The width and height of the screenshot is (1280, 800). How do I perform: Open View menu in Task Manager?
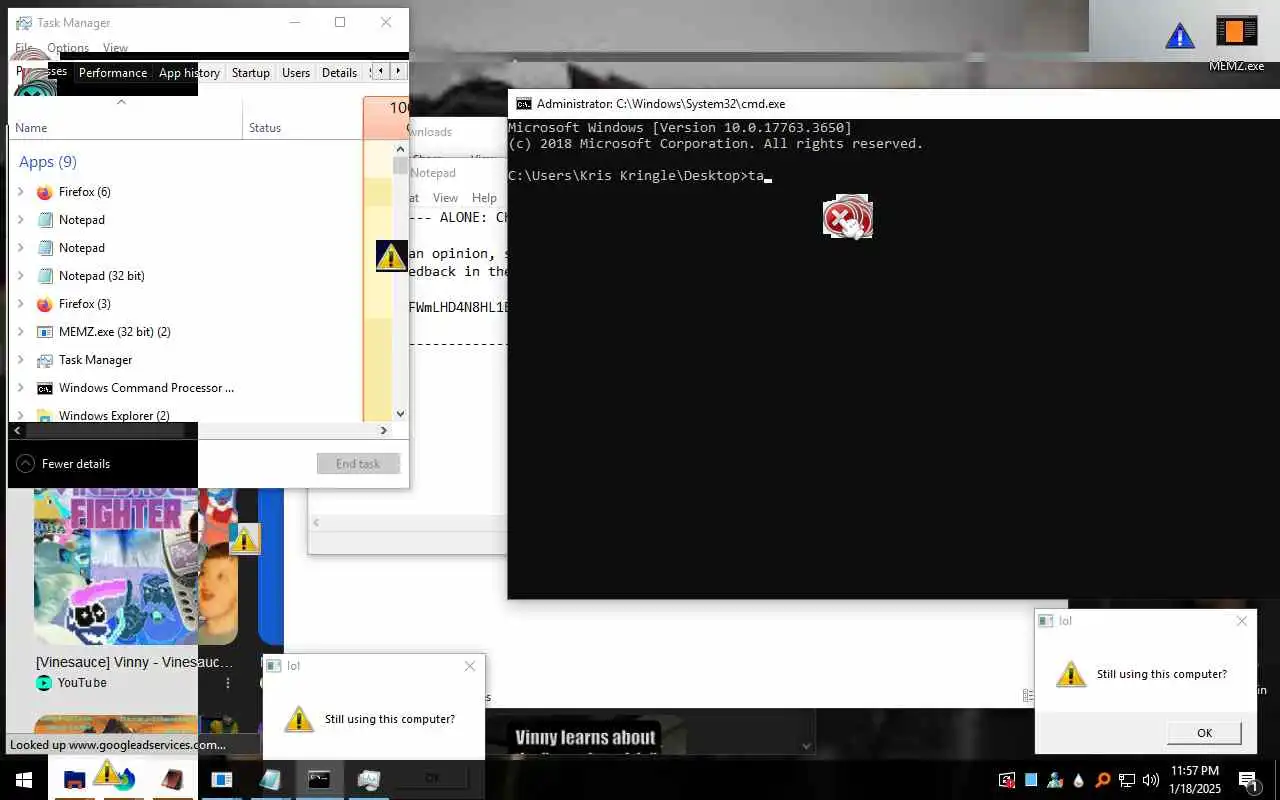[115, 47]
